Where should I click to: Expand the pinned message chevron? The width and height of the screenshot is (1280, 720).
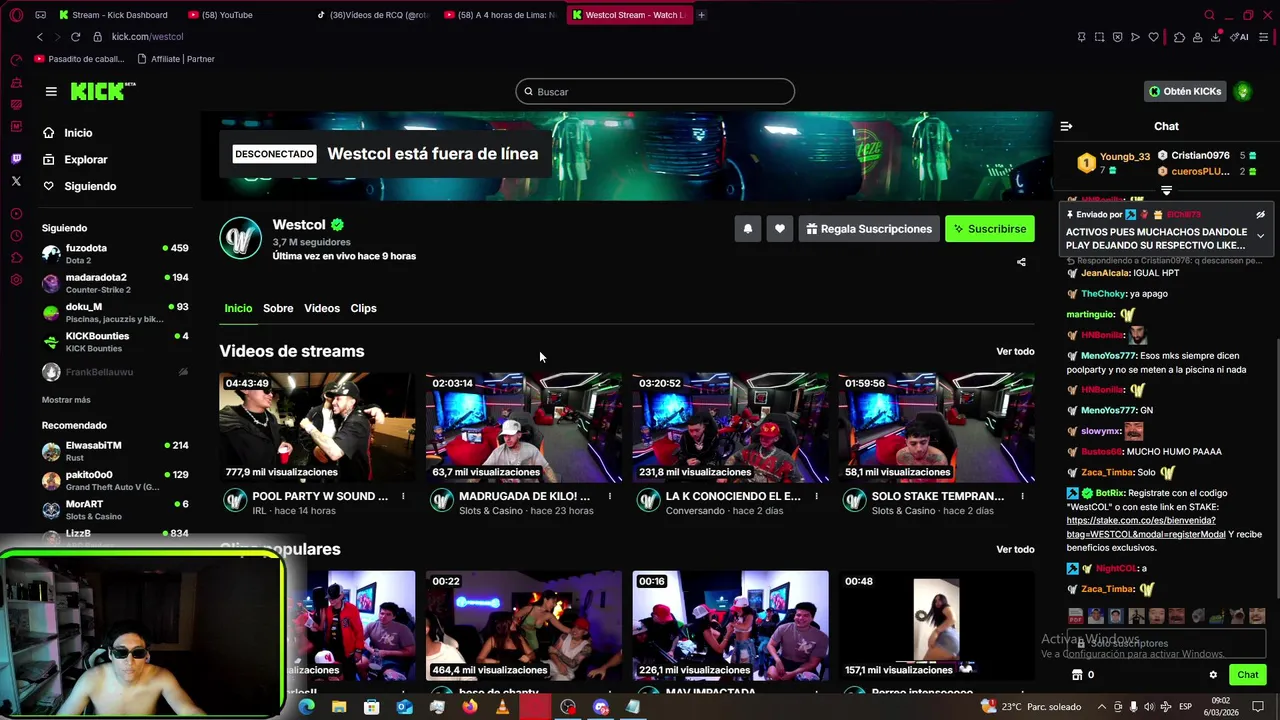point(1260,236)
